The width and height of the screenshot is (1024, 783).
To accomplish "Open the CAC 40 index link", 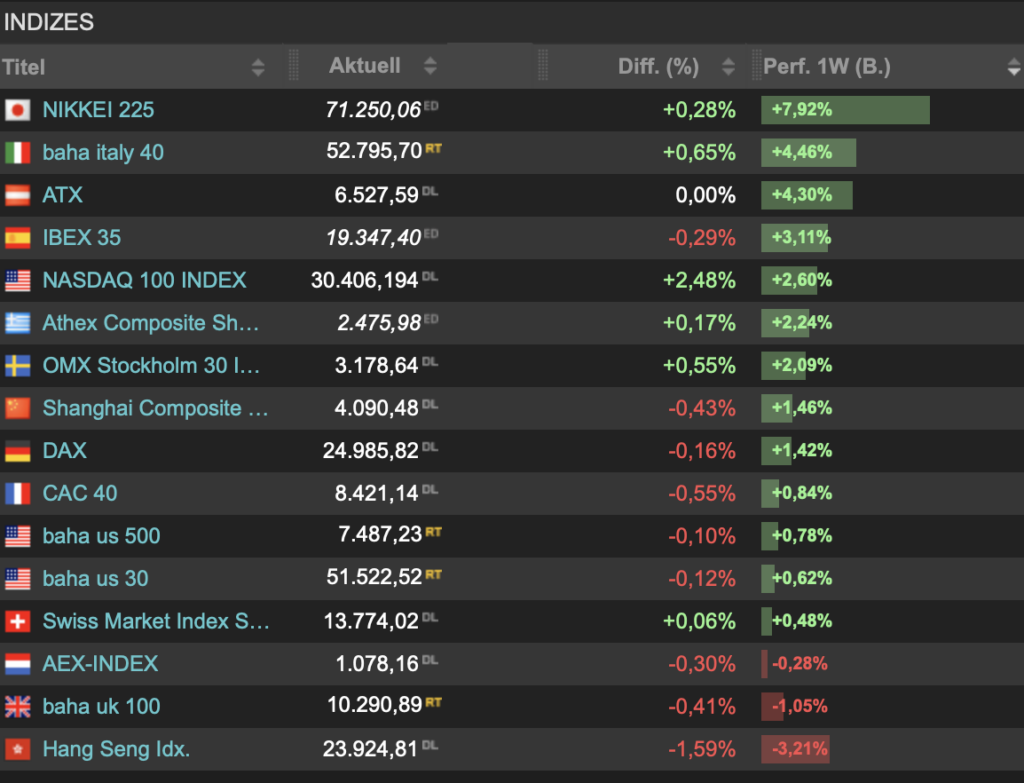I will pos(80,493).
